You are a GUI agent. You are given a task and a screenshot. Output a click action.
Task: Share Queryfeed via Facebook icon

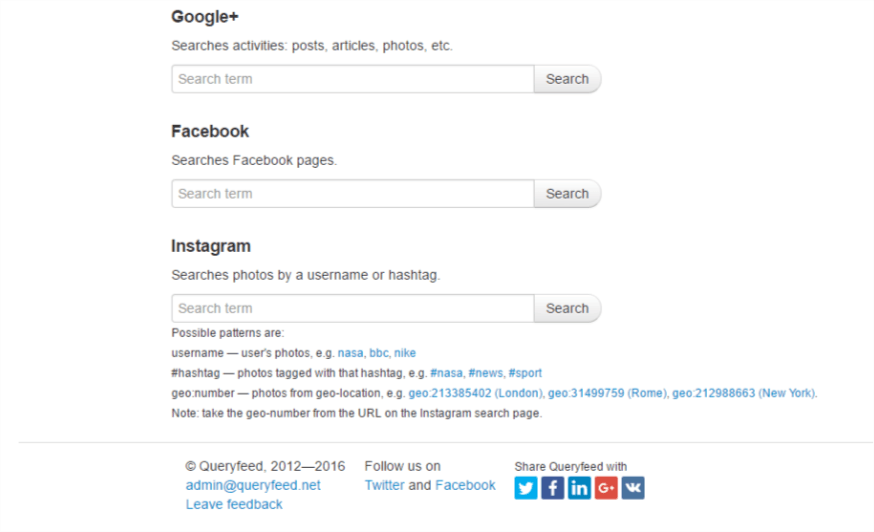553,488
